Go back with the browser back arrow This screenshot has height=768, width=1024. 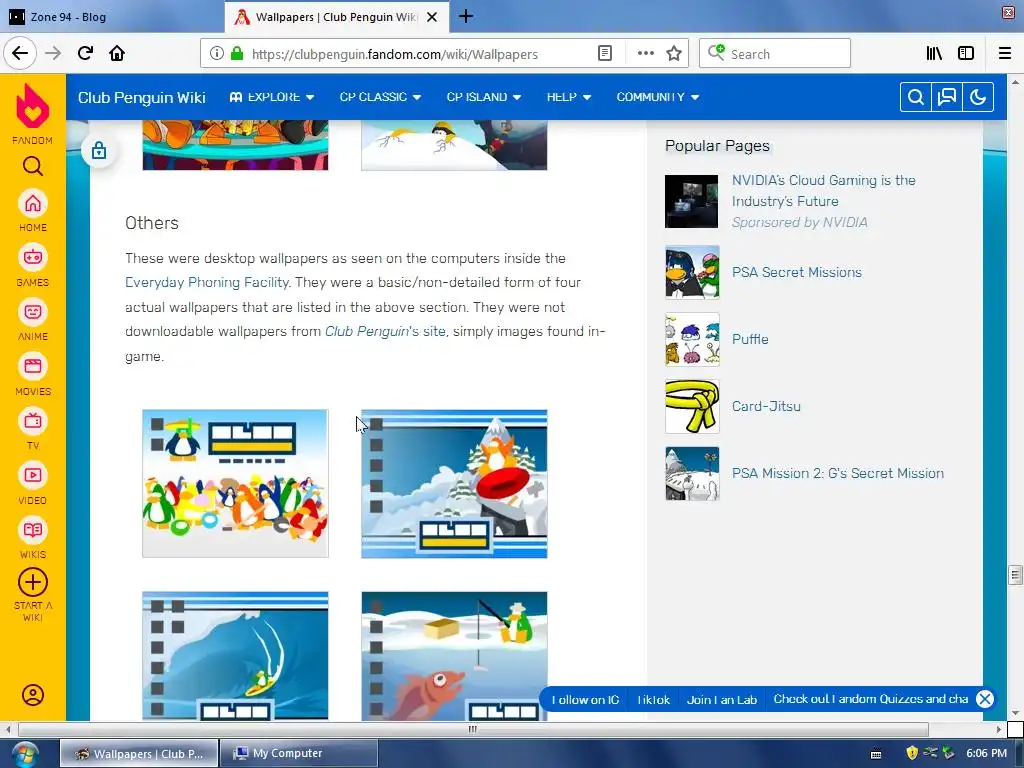(x=20, y=53)
